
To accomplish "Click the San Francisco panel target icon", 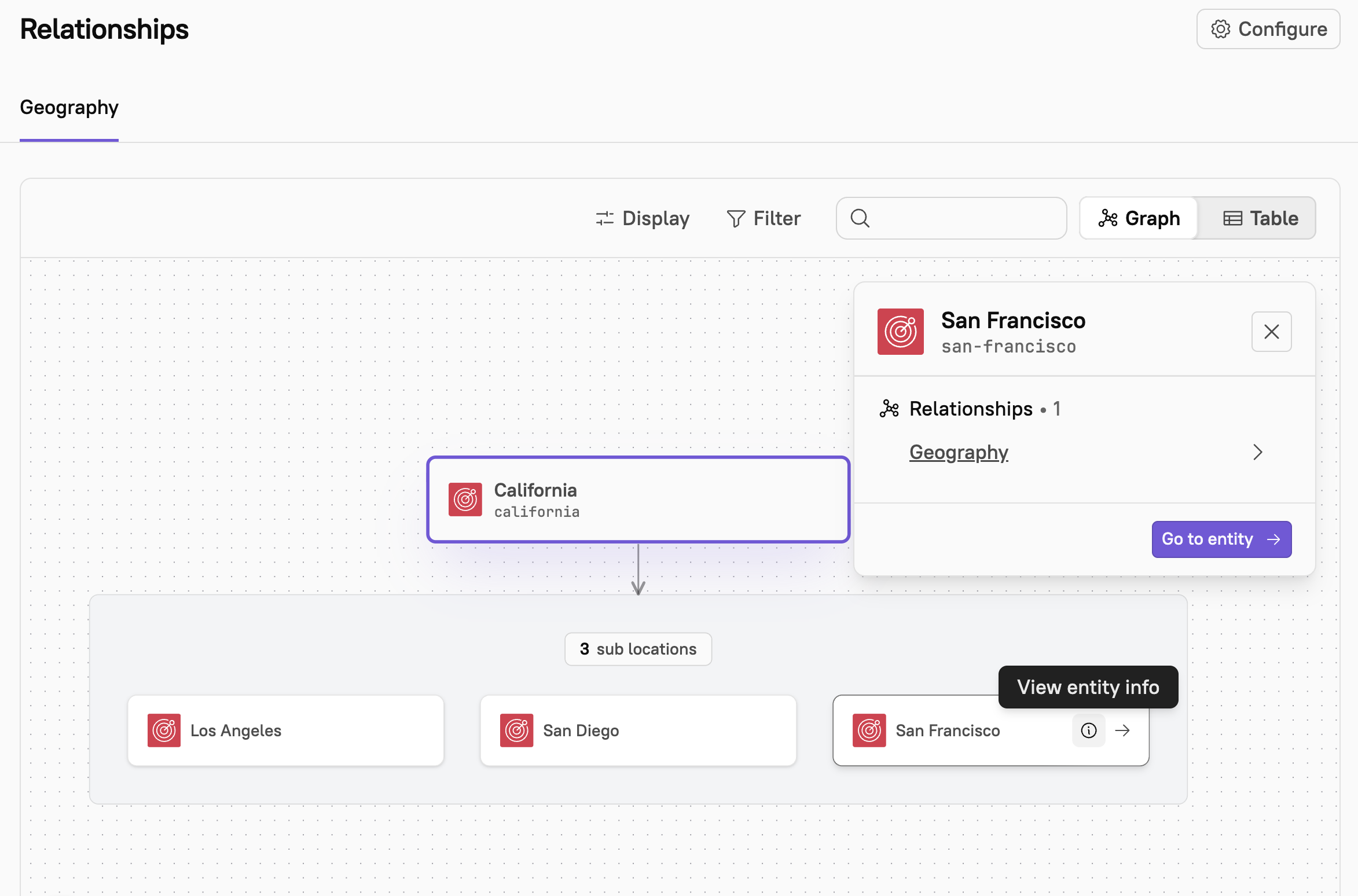I will 900,332.
